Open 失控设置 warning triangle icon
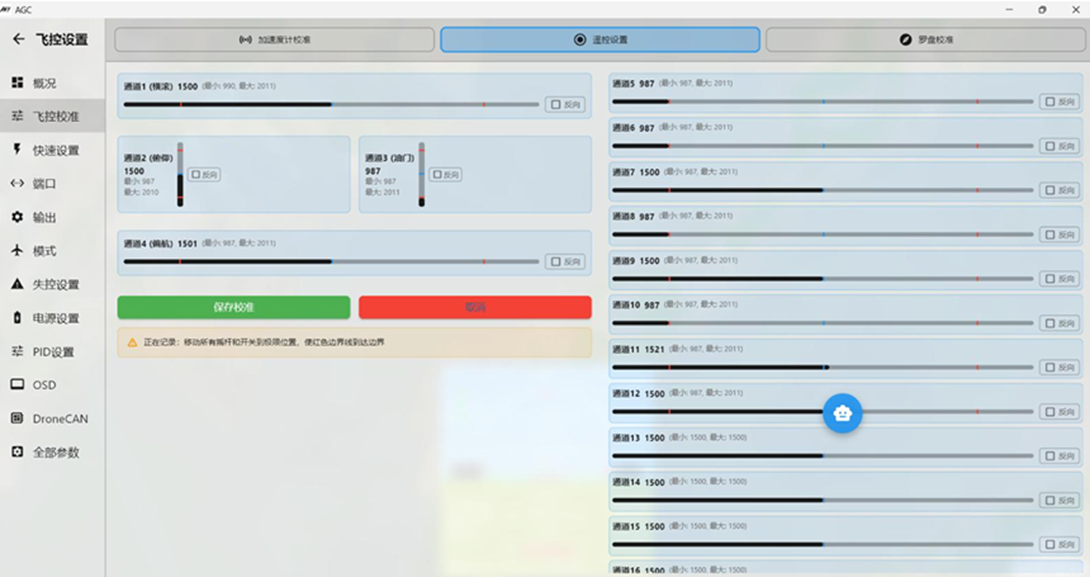 17,284
